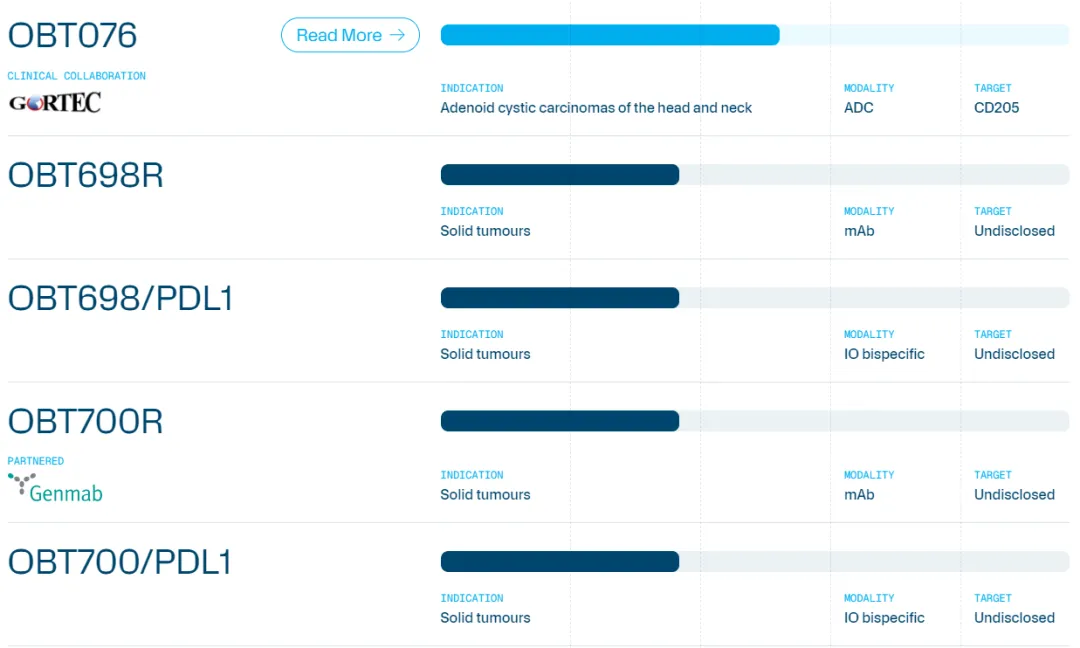The width and height of the screenshot is (1080, 648).
Task: Select the OBT076 product heading
Action: point(73,36)
